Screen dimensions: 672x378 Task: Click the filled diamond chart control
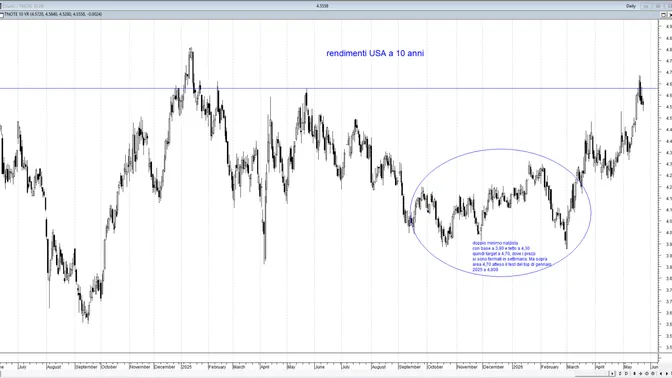click(x=641, y=374)
